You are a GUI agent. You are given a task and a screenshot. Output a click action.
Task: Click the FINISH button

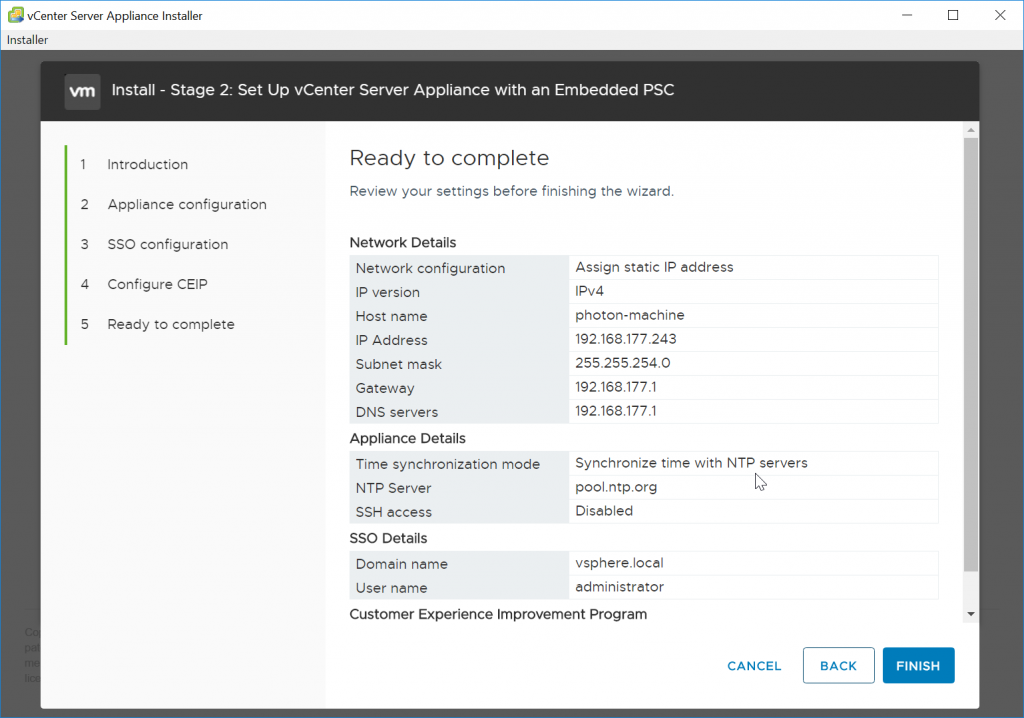[918, 665]
